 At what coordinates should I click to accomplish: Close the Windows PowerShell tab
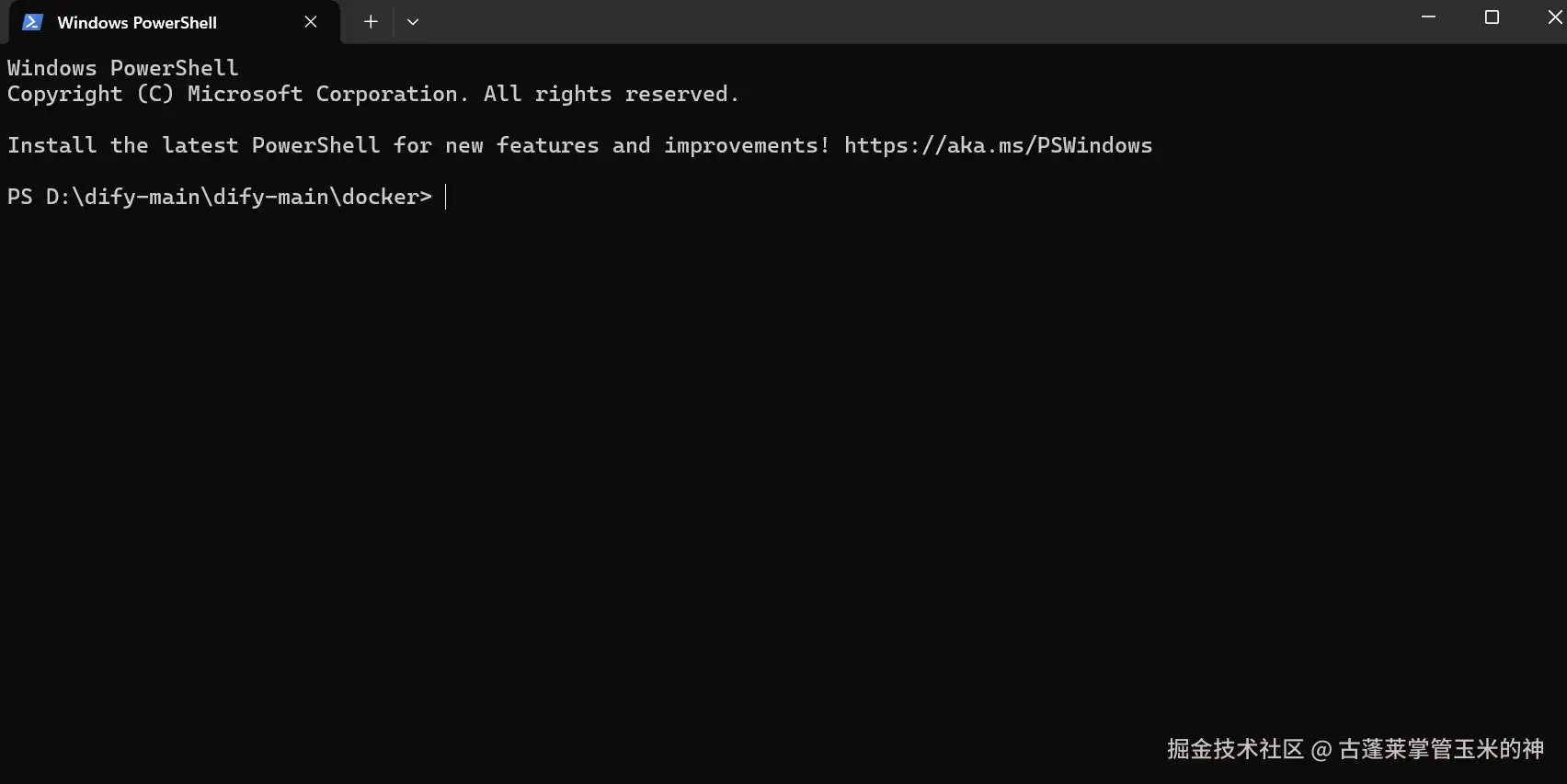(311, 22)
